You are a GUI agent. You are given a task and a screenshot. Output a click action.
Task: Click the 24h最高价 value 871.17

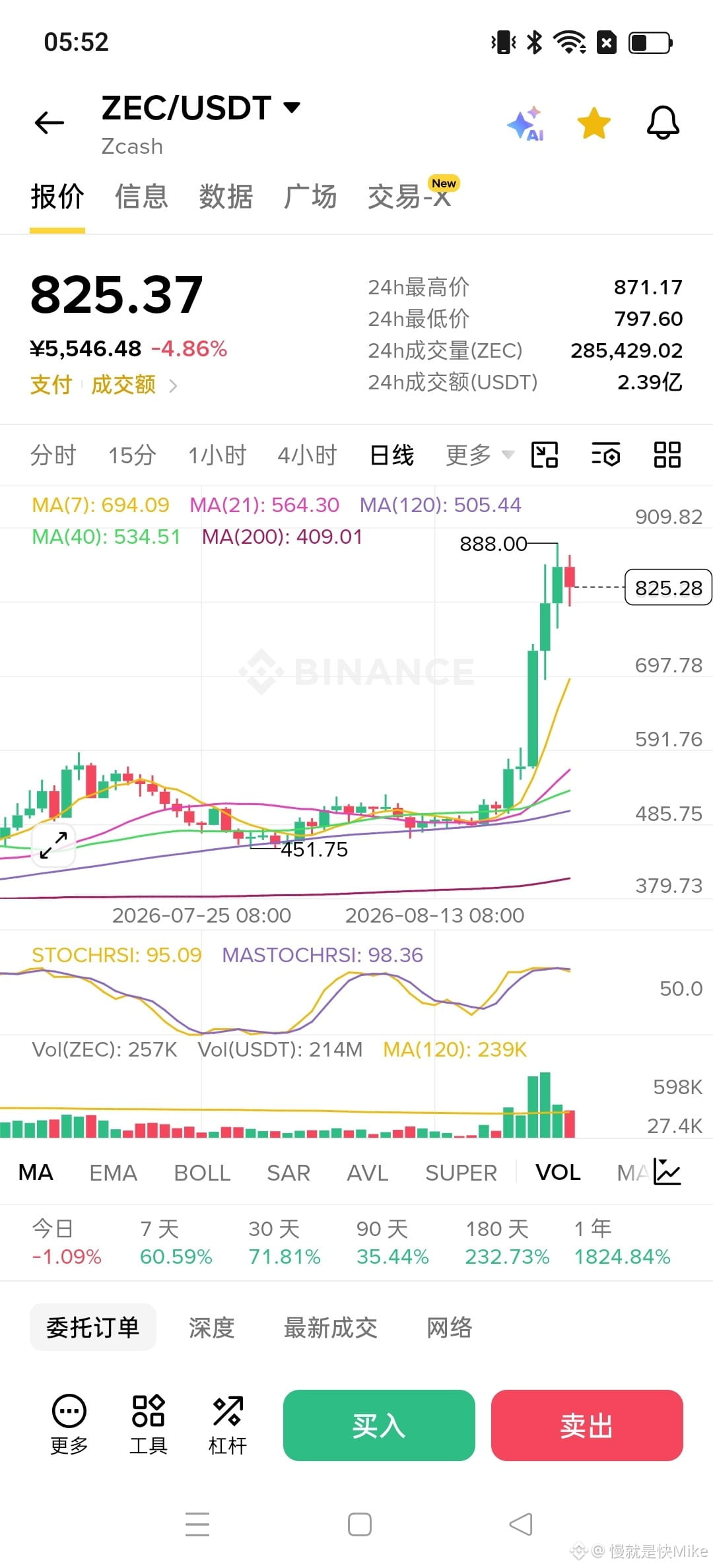[648, 287]
